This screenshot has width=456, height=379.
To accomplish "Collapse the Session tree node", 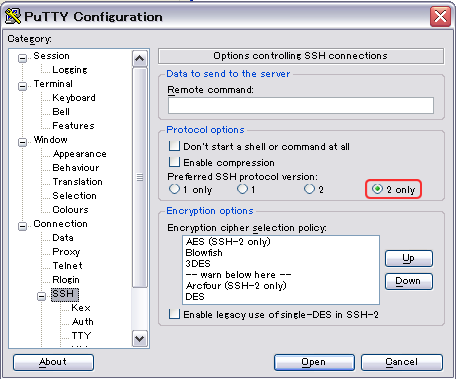I will pyautogui.click(x=22, y=58).
